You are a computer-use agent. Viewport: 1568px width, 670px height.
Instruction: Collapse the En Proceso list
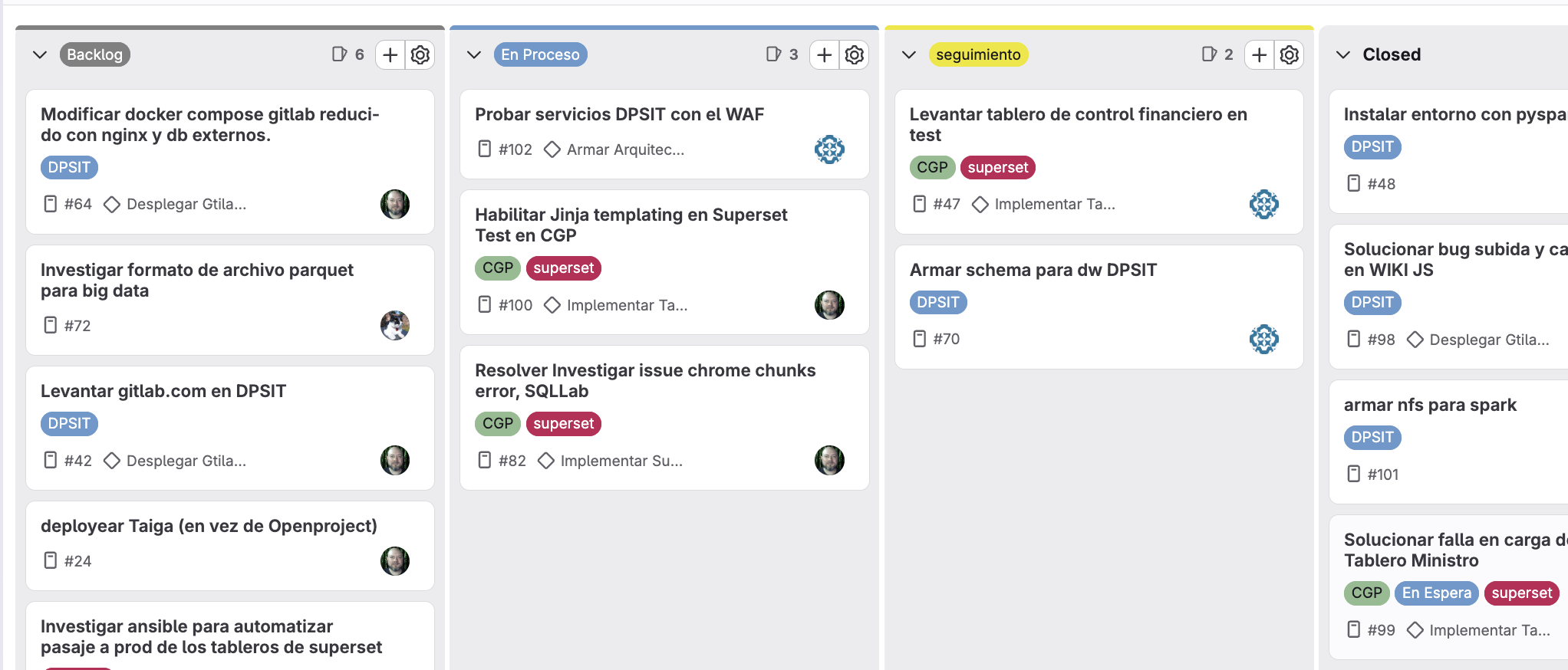pyautogui.click(x=474, y=55)
